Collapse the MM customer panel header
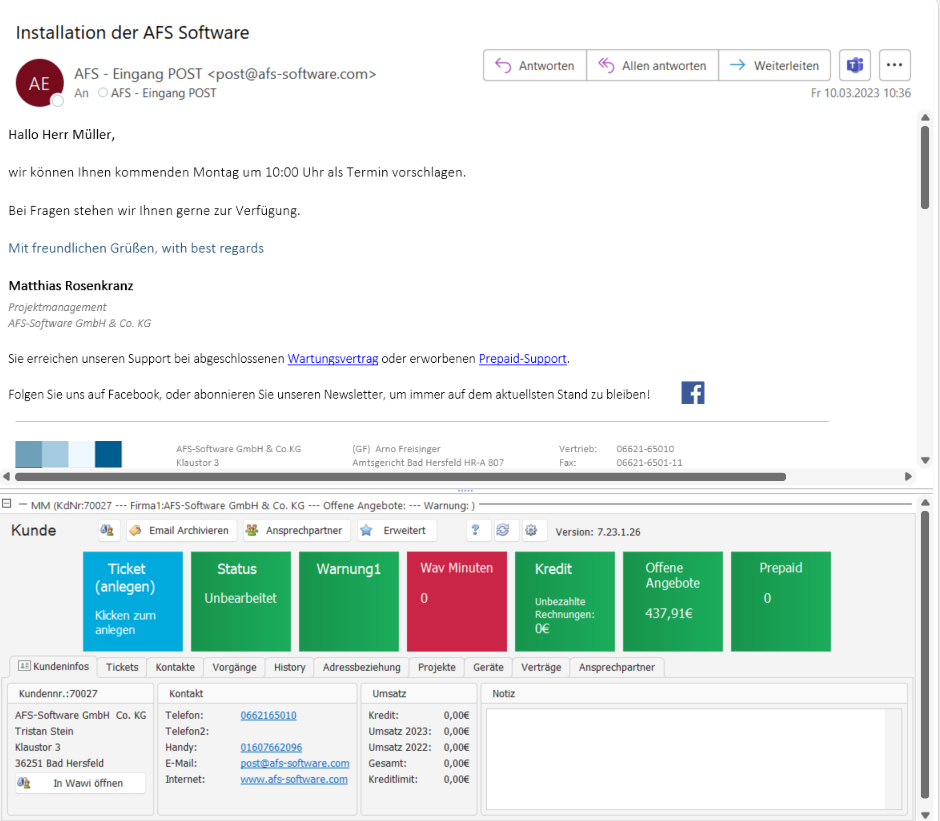Image resolution: width=940 pixels, height=821 pixels. point(7,504)
